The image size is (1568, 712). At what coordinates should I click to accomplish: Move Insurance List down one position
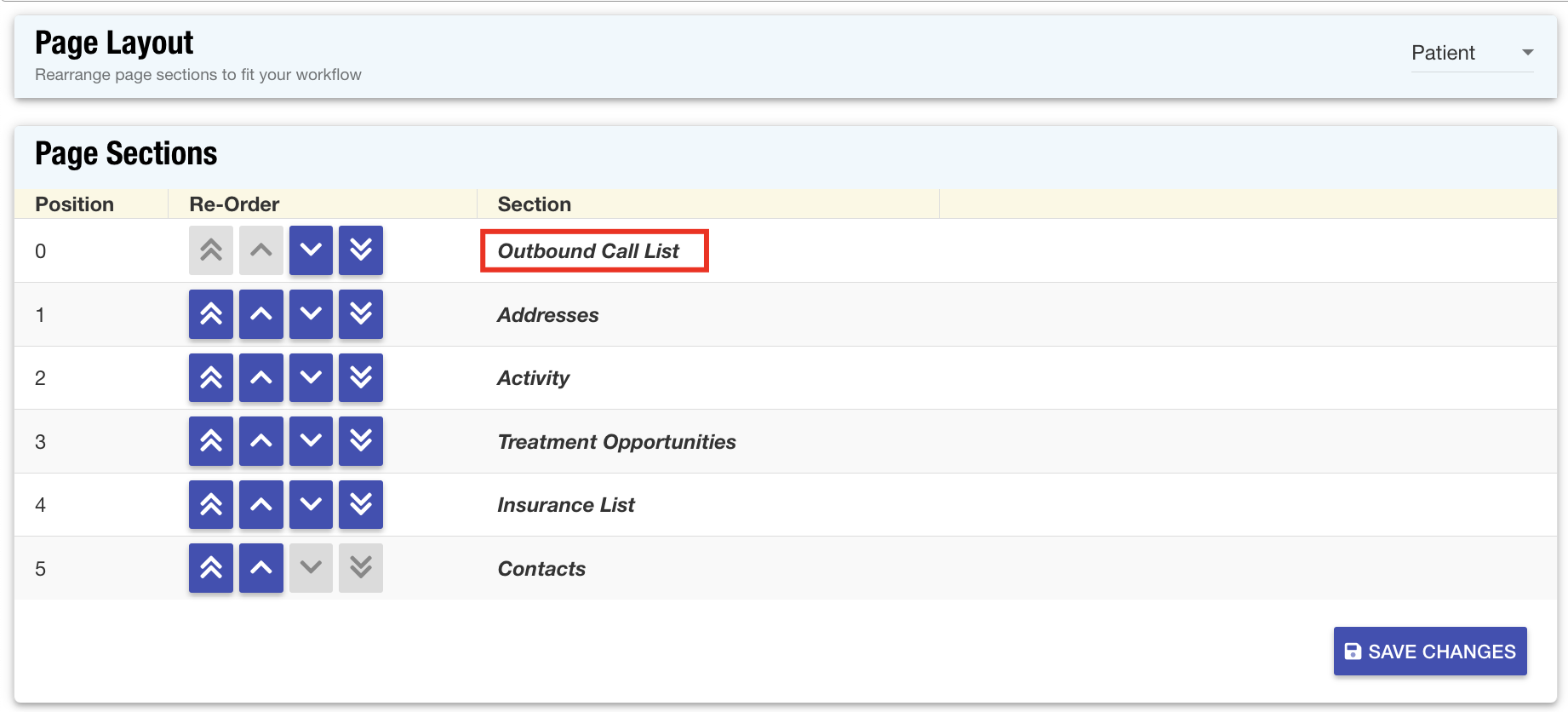click(x=311, y=504)
